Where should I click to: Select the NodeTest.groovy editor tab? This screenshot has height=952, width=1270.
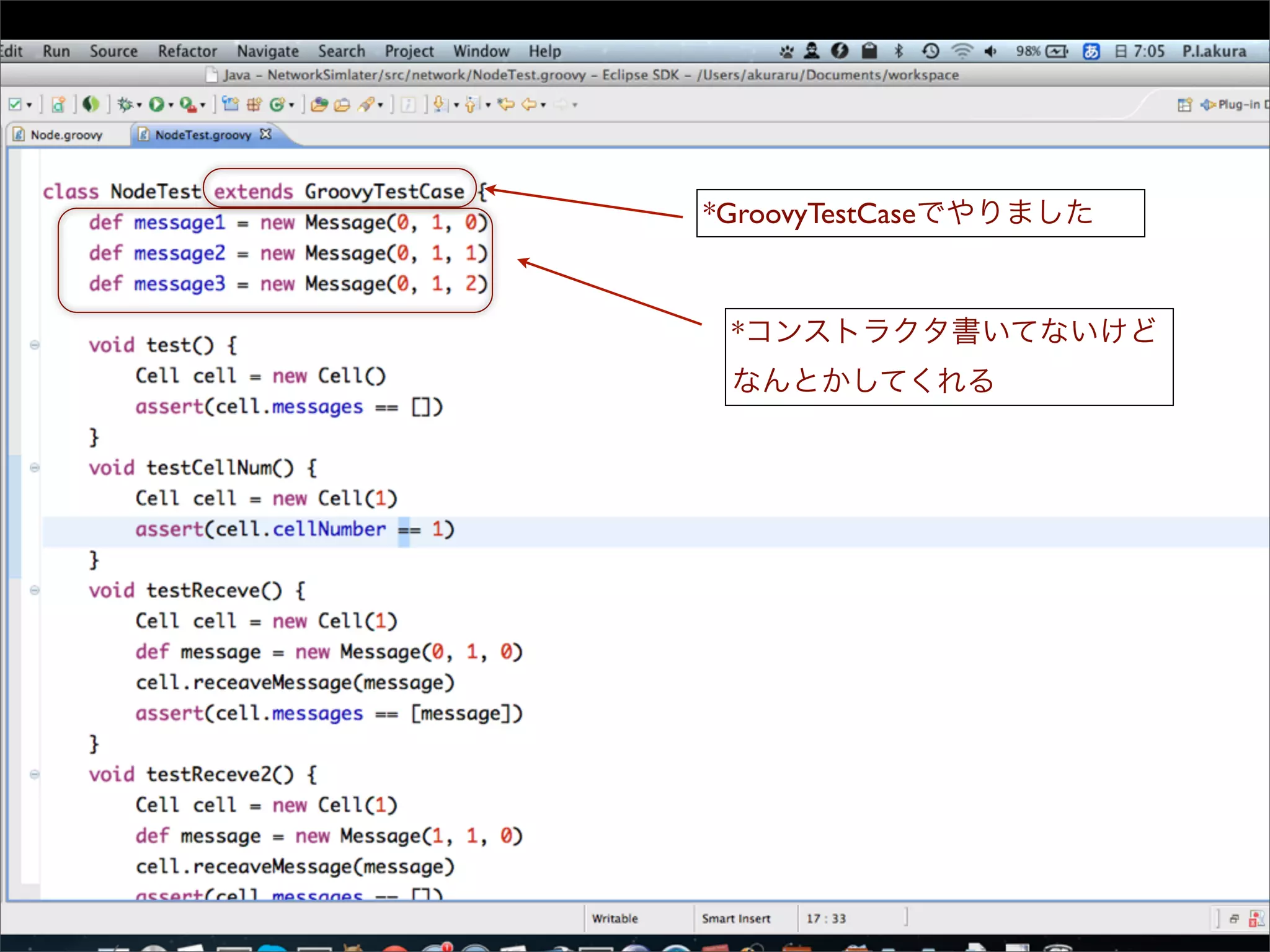pyautogui.click(x=203, y=134)
